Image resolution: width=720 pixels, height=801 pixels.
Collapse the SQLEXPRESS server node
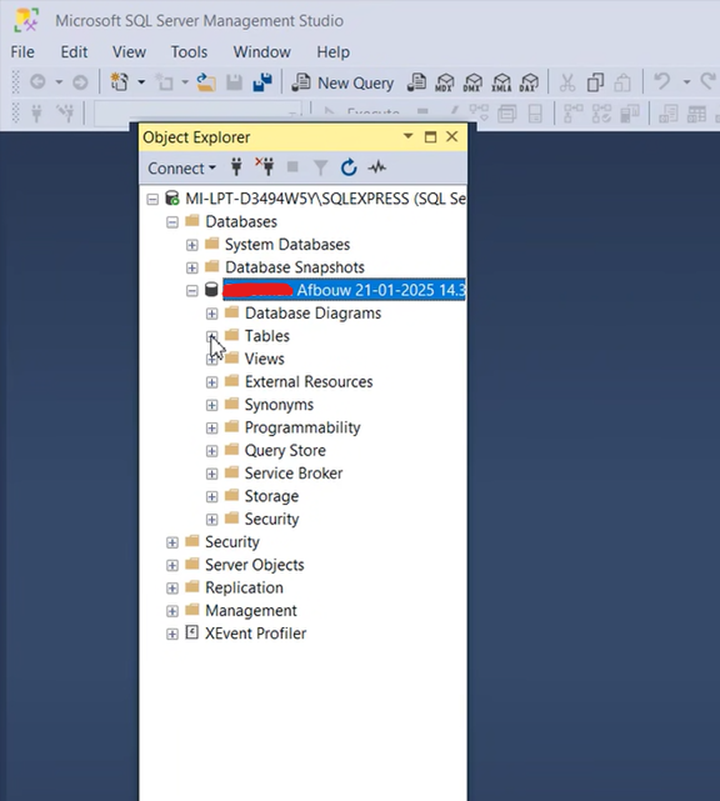click(152, 199)
